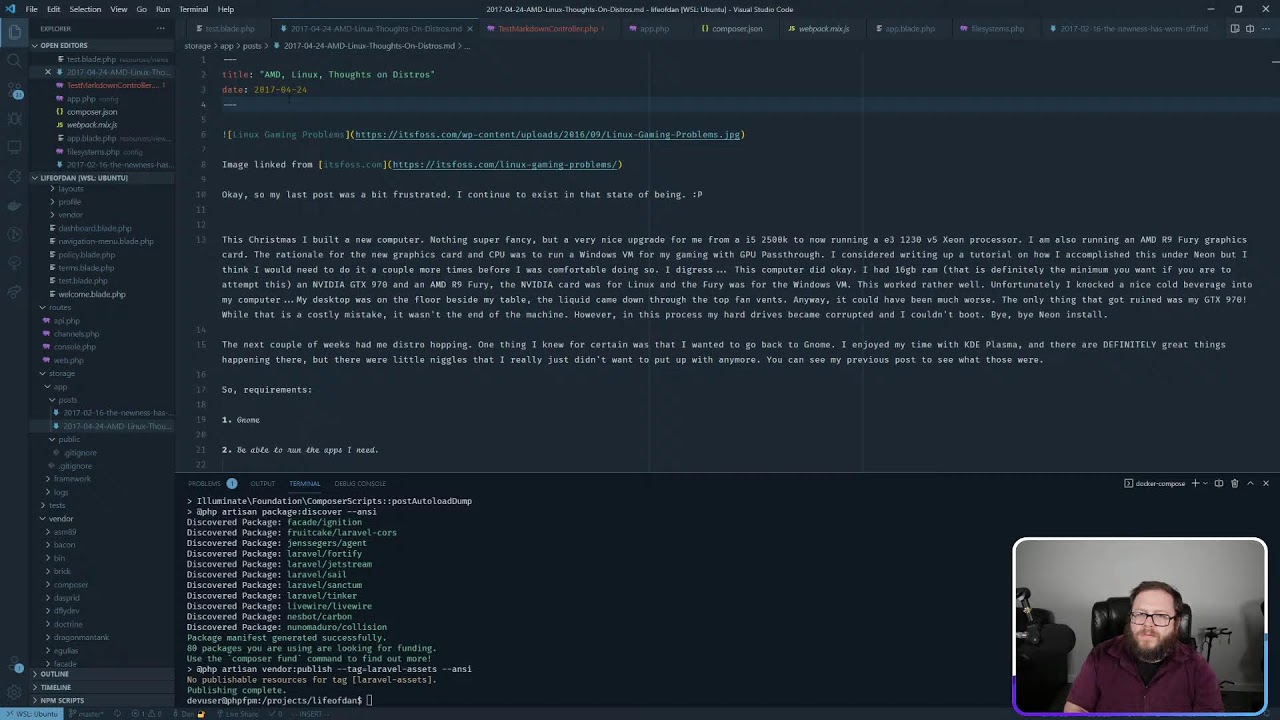The width and height of the screenshot is (1280, 720).
Task: Click storage breadcrumb segment
Action: tap(197, 46)
